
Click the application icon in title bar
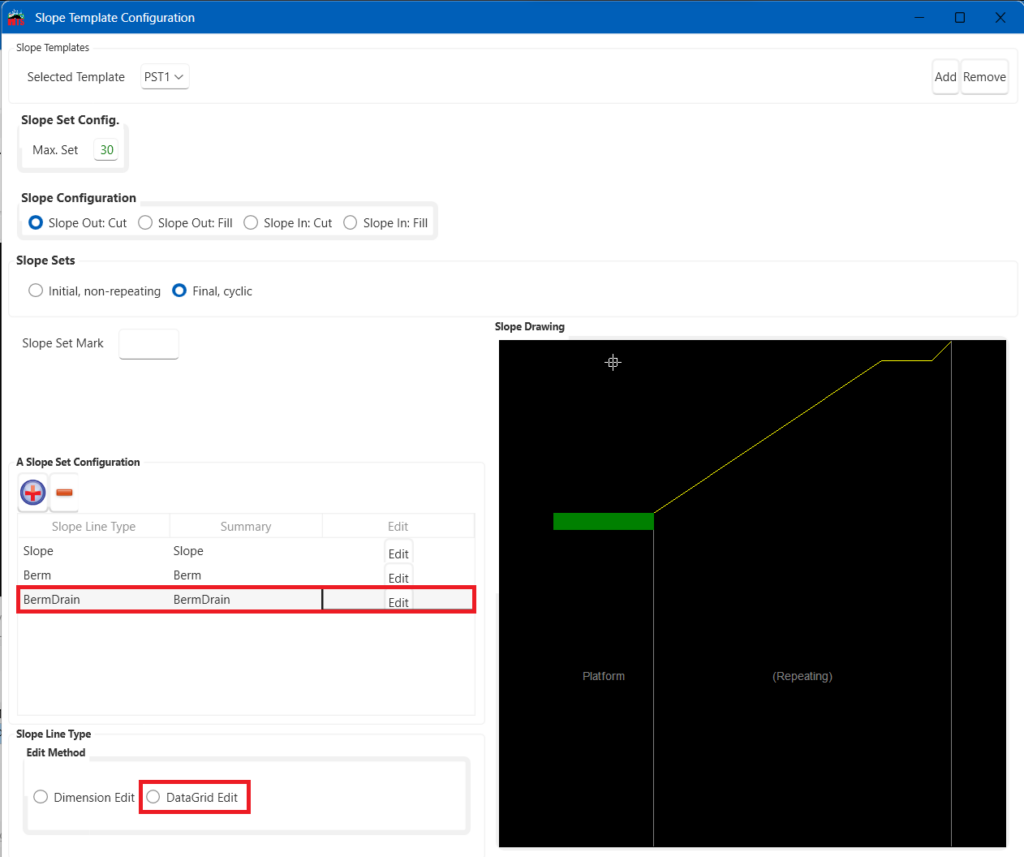click(x=16, y=17)
